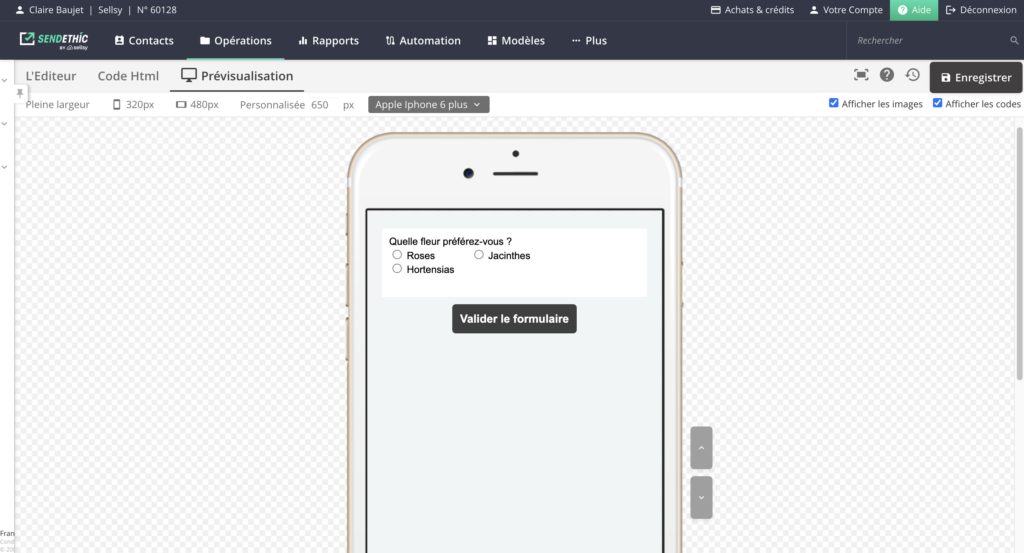The image size is (1024, 553).
Task: Open the Apple Iphone 6 plus dropdown
Action: tap(428, 104)
